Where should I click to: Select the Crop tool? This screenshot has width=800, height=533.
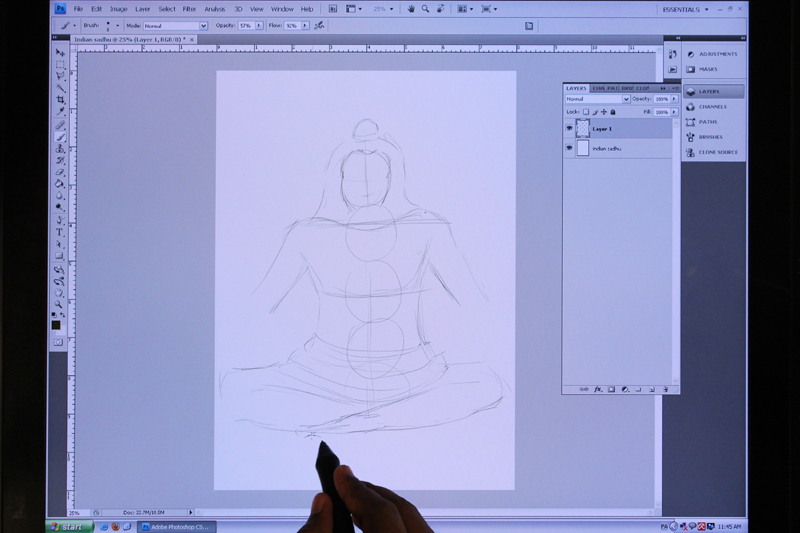60,100
